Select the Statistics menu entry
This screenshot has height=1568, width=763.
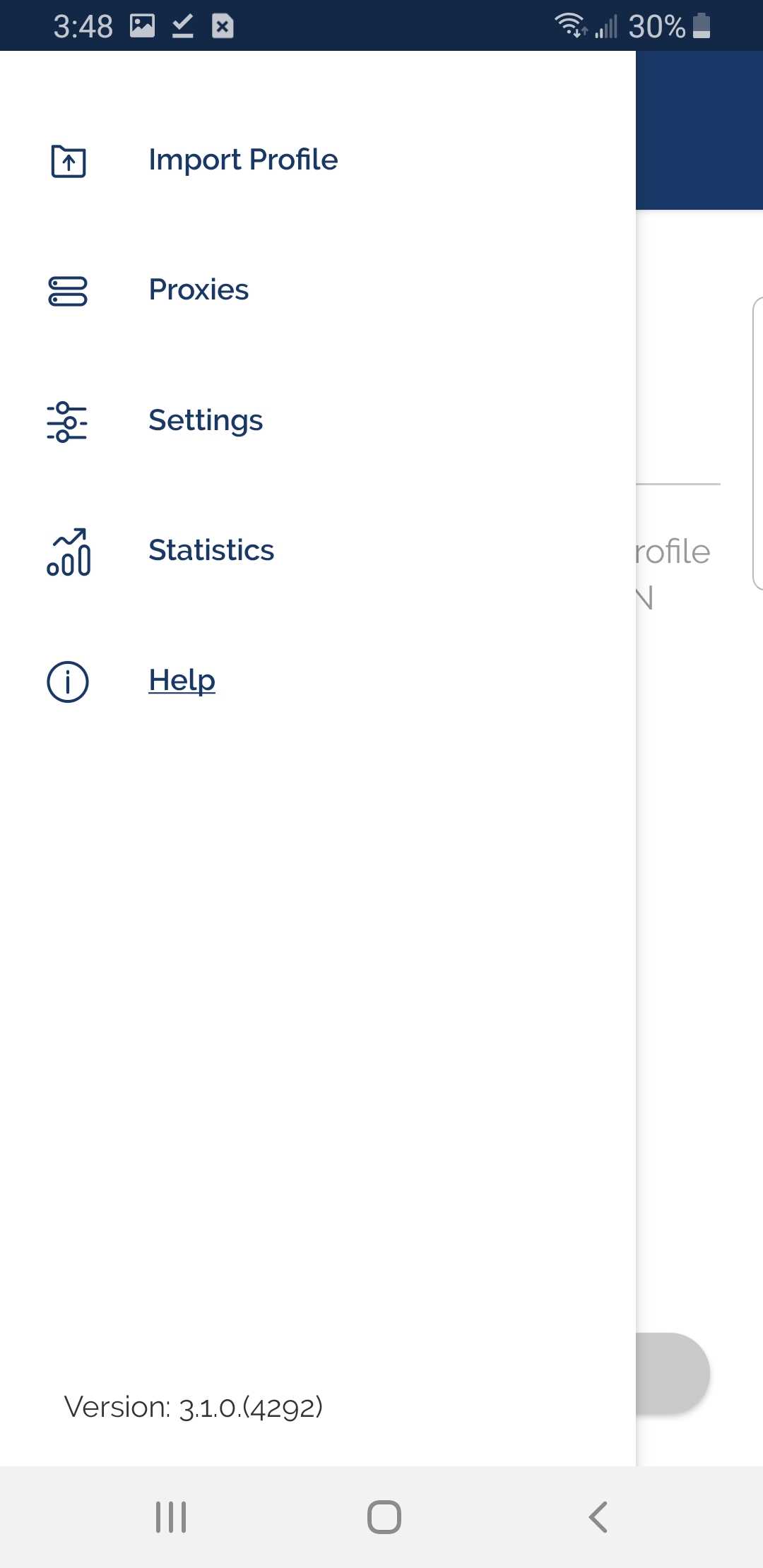pos(211,550)
